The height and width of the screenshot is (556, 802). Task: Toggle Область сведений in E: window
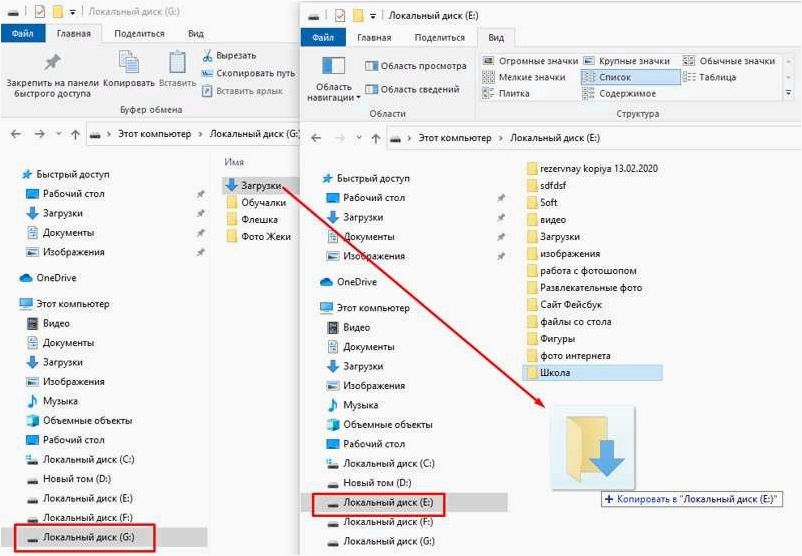point(412,90)
